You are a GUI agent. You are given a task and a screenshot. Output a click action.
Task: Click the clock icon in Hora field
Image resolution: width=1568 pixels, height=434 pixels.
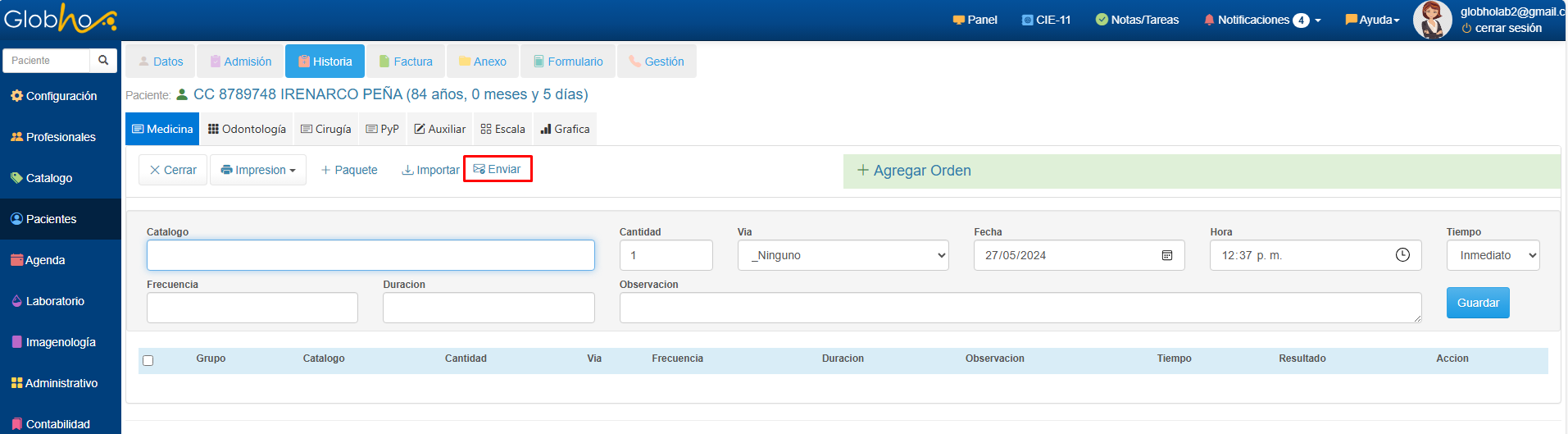(1402, 255)
